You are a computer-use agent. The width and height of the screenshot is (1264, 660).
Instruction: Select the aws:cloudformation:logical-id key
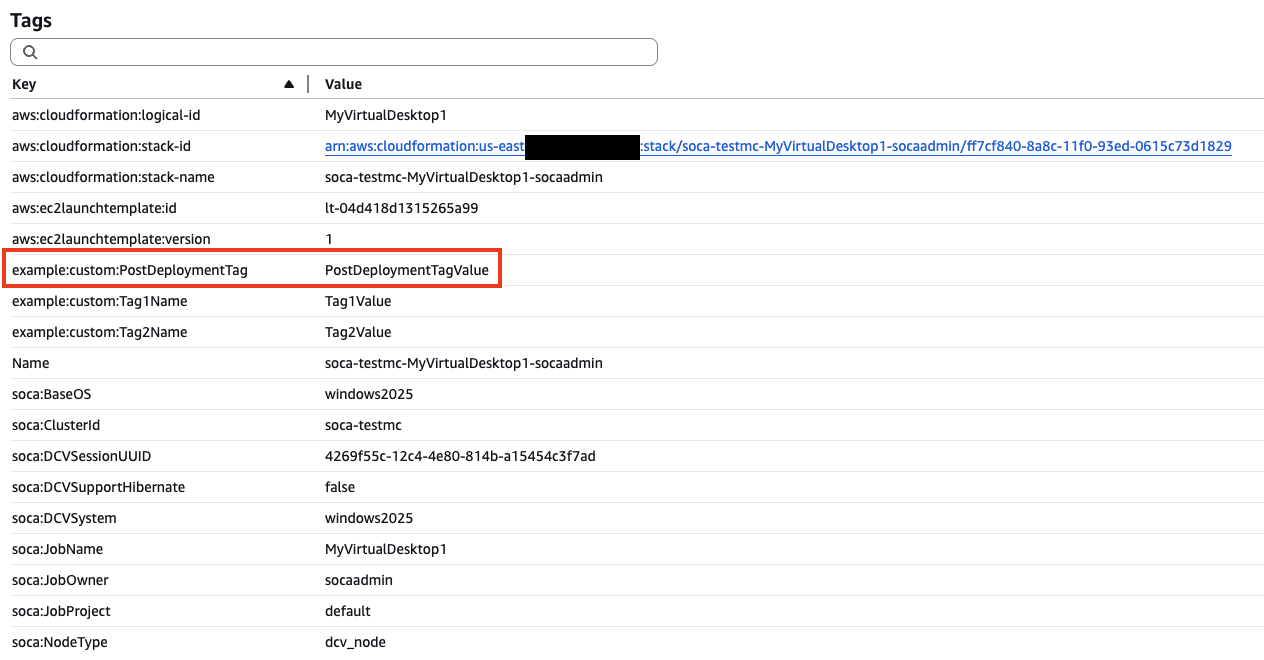pyautogui.click(x=106, y=116)
